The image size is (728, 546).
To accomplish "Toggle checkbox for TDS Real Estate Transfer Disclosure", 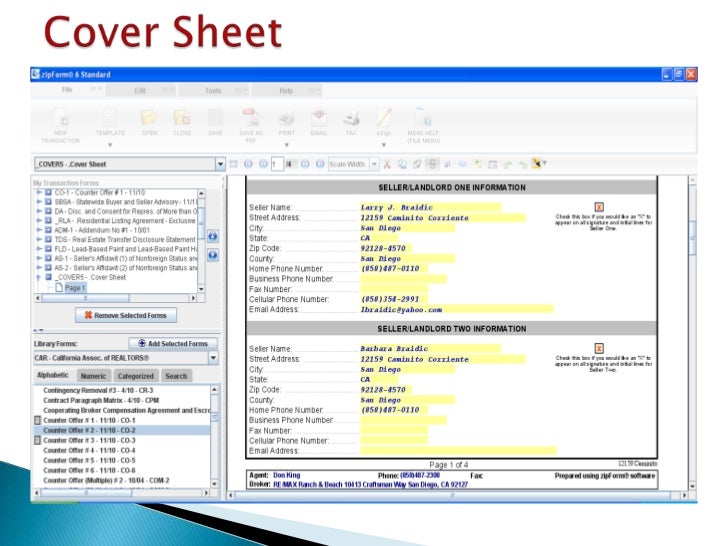I will 48,240.
